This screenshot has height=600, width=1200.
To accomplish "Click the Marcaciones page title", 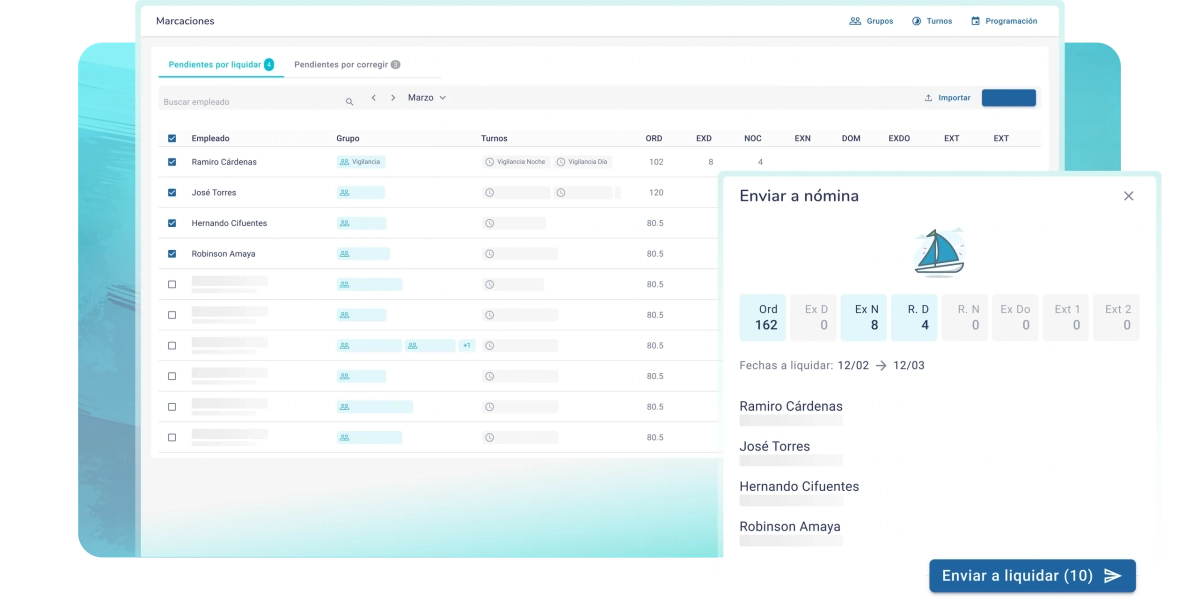I will [x=185, y=21].
